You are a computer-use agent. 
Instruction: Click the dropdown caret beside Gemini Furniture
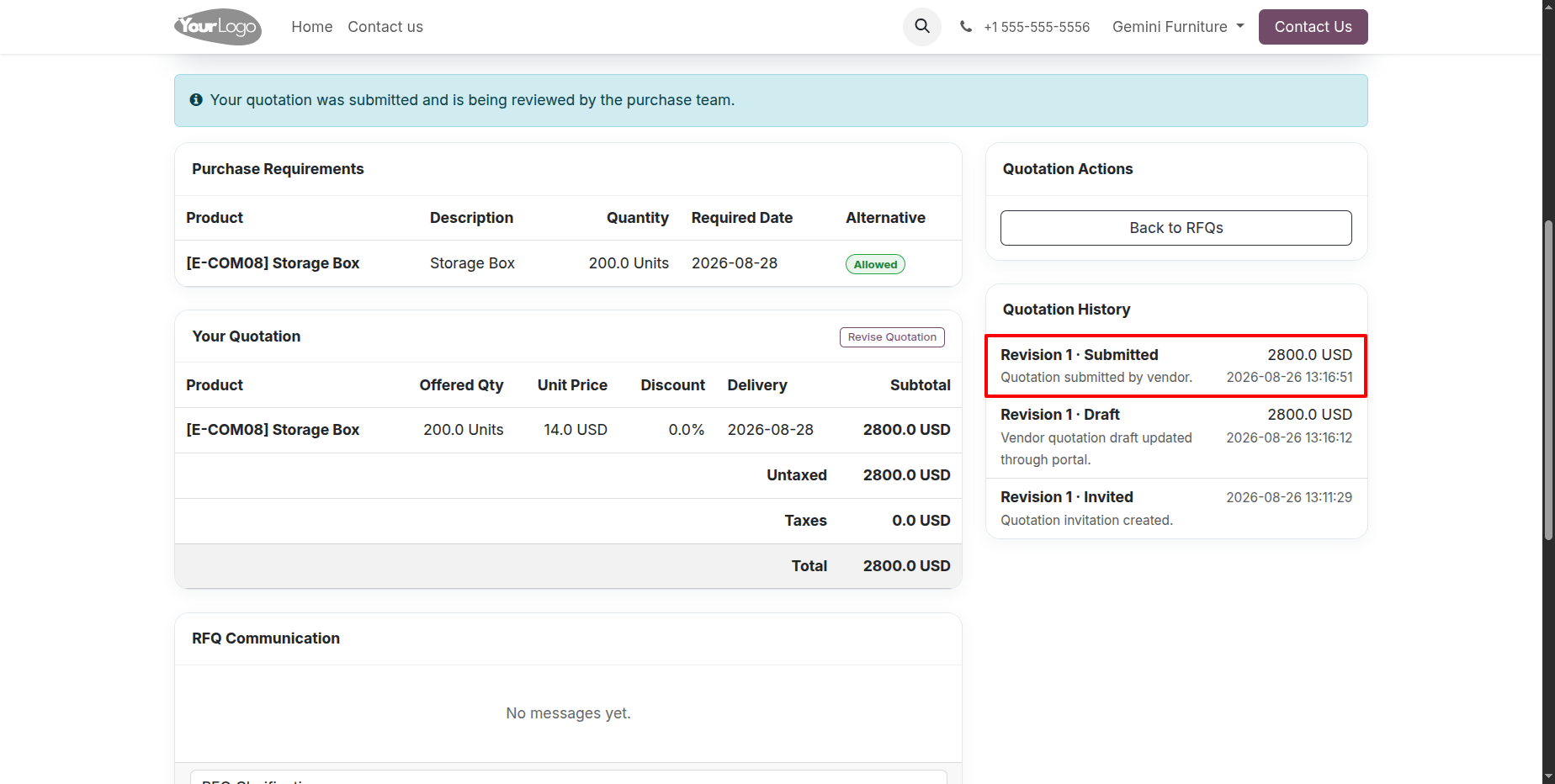[x=1240, y=27]
